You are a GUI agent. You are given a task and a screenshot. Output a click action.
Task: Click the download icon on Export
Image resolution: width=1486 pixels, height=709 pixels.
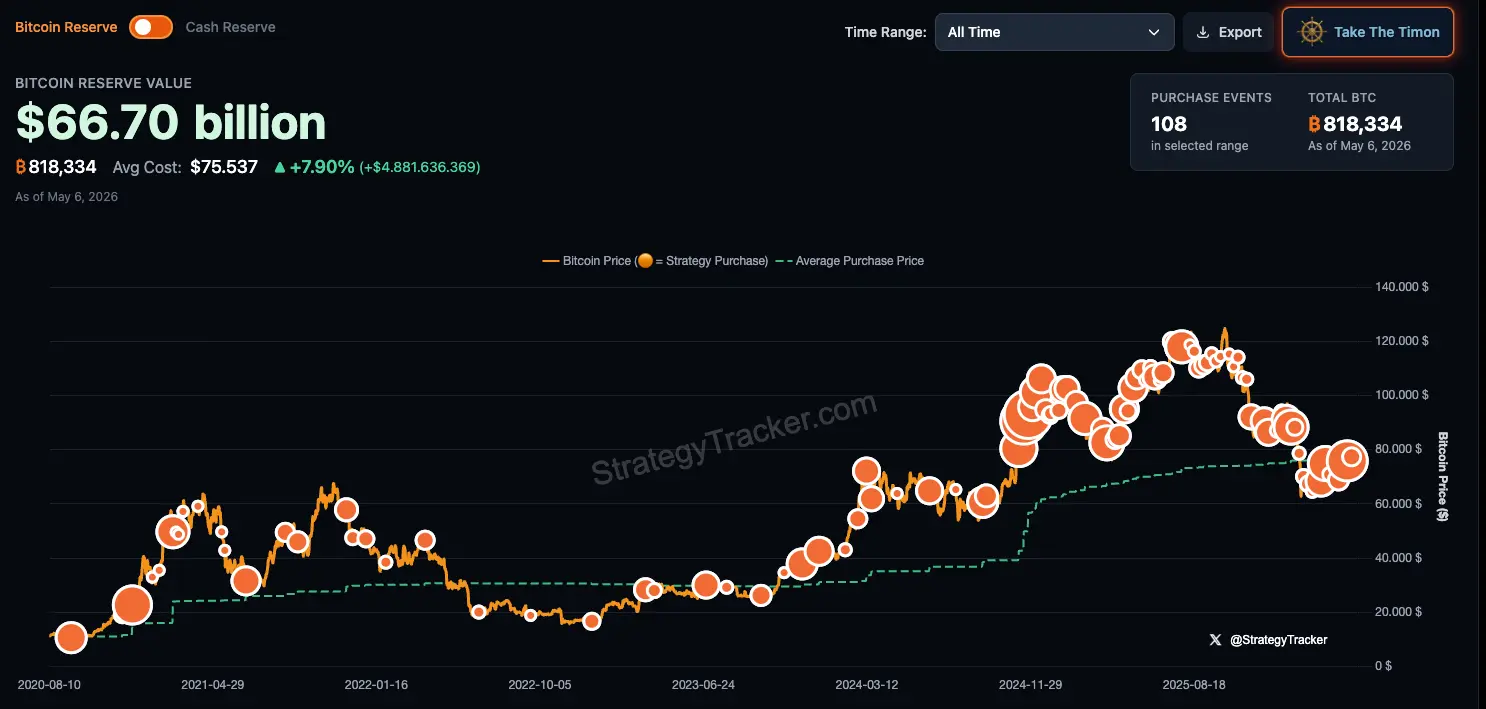tap(1203, 32)
